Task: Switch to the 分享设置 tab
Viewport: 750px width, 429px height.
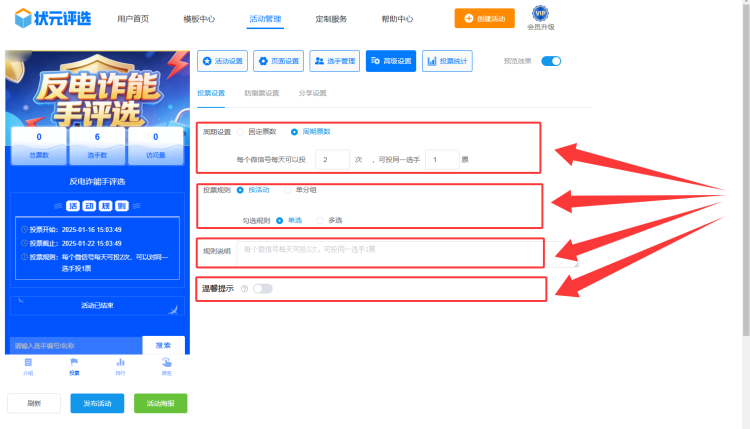Action: coord(312,93)
